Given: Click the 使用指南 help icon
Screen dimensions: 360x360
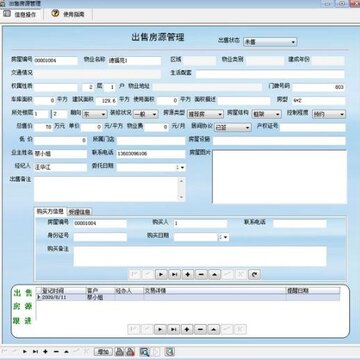Looking at the screenshot, I should 55,14.
